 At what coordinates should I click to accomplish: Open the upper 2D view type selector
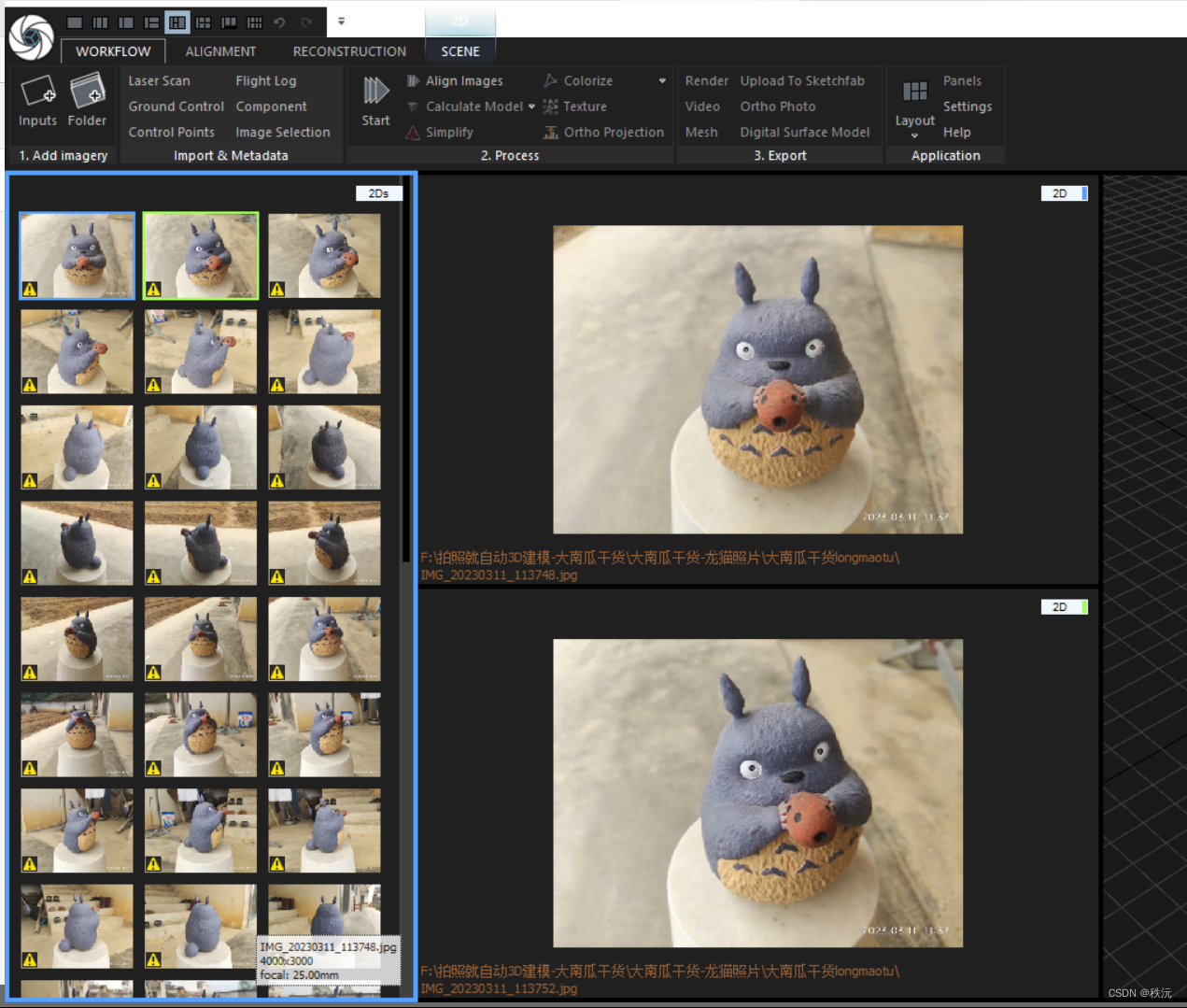pyautogui.click(x=1064, y=193)
